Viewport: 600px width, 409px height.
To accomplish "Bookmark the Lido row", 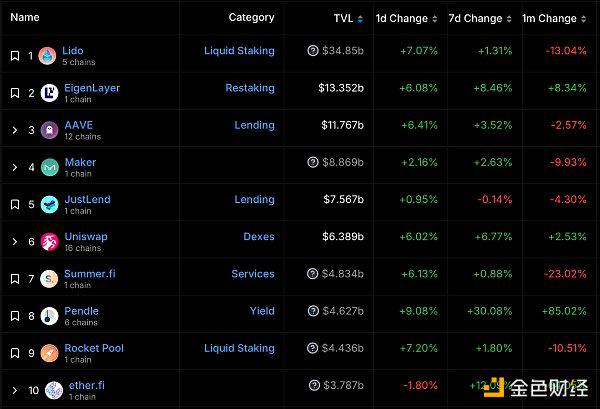I will 14,56.
